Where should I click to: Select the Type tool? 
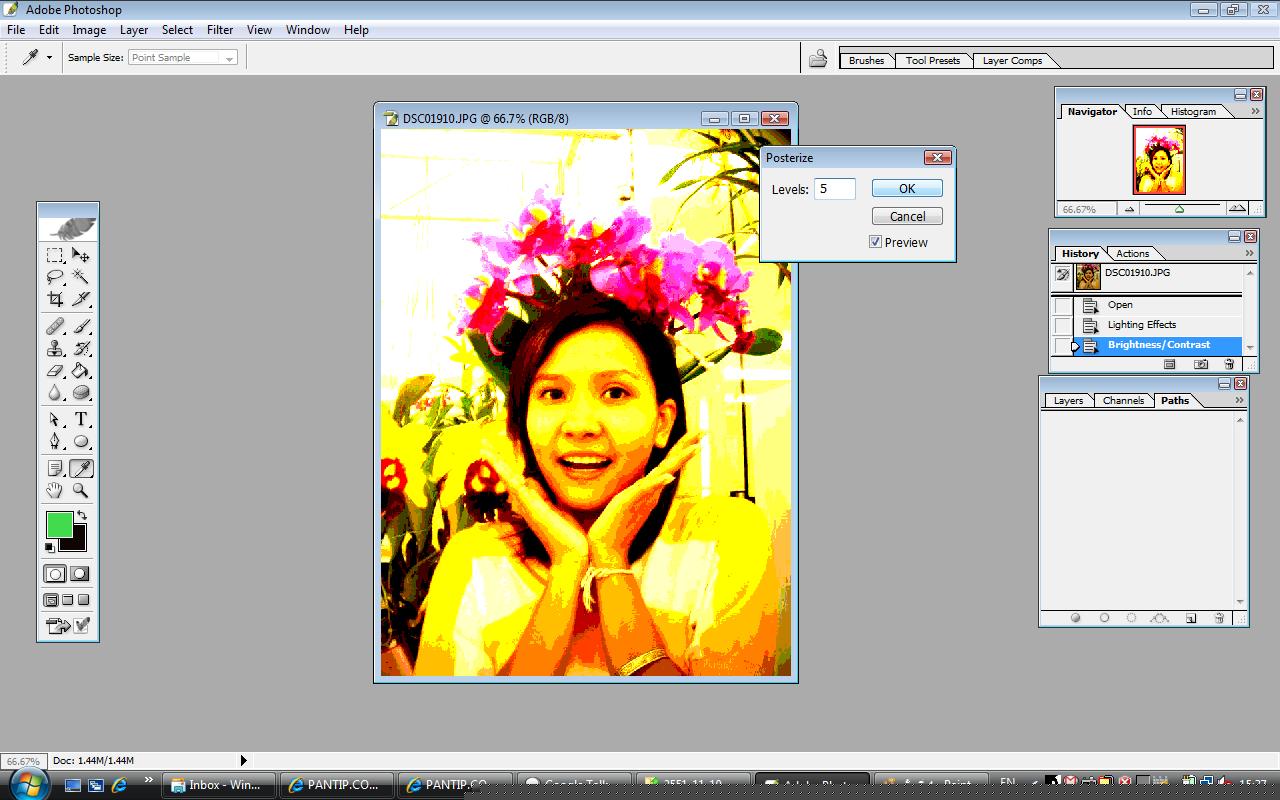81,420
